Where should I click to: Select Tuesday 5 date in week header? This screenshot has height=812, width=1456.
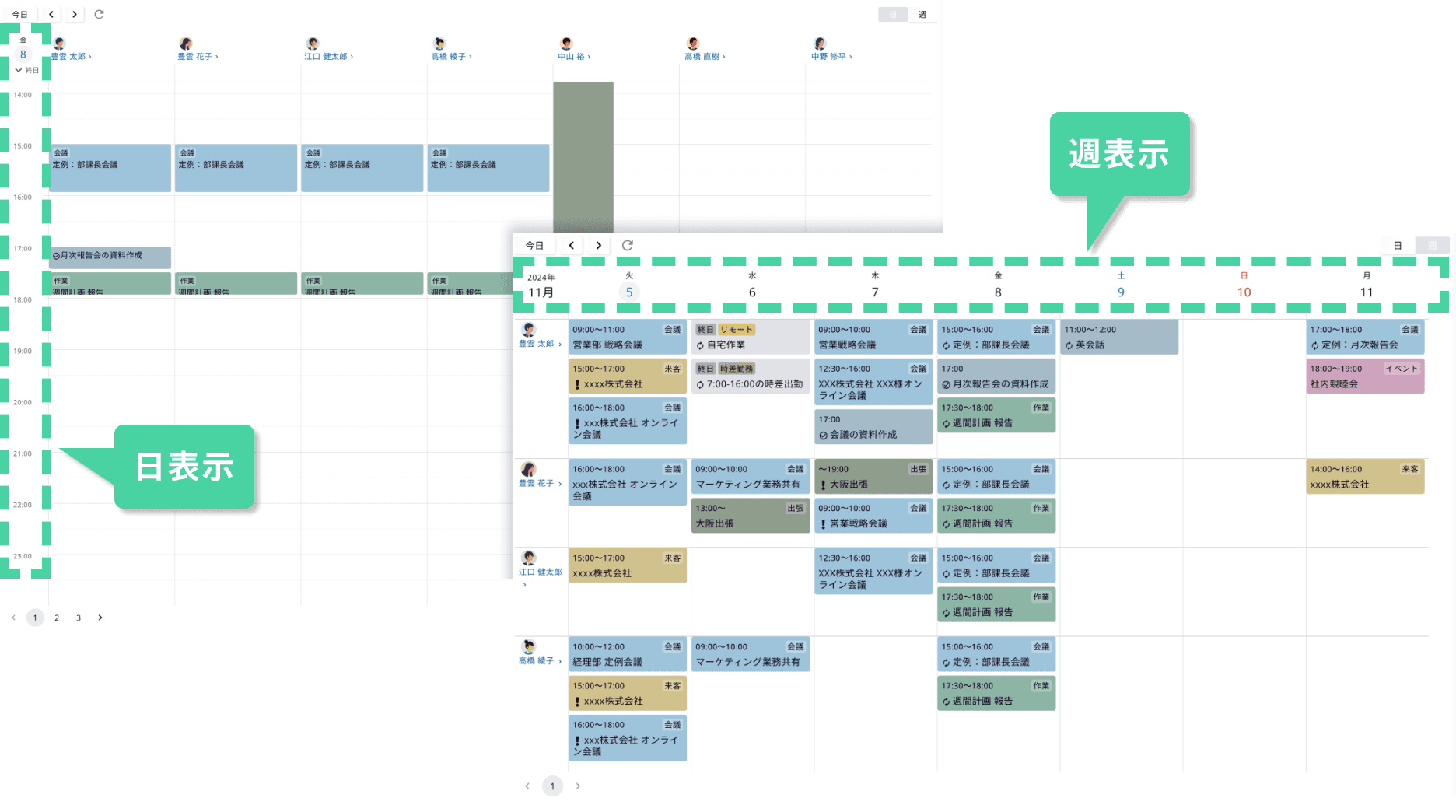tap(629, 292)
